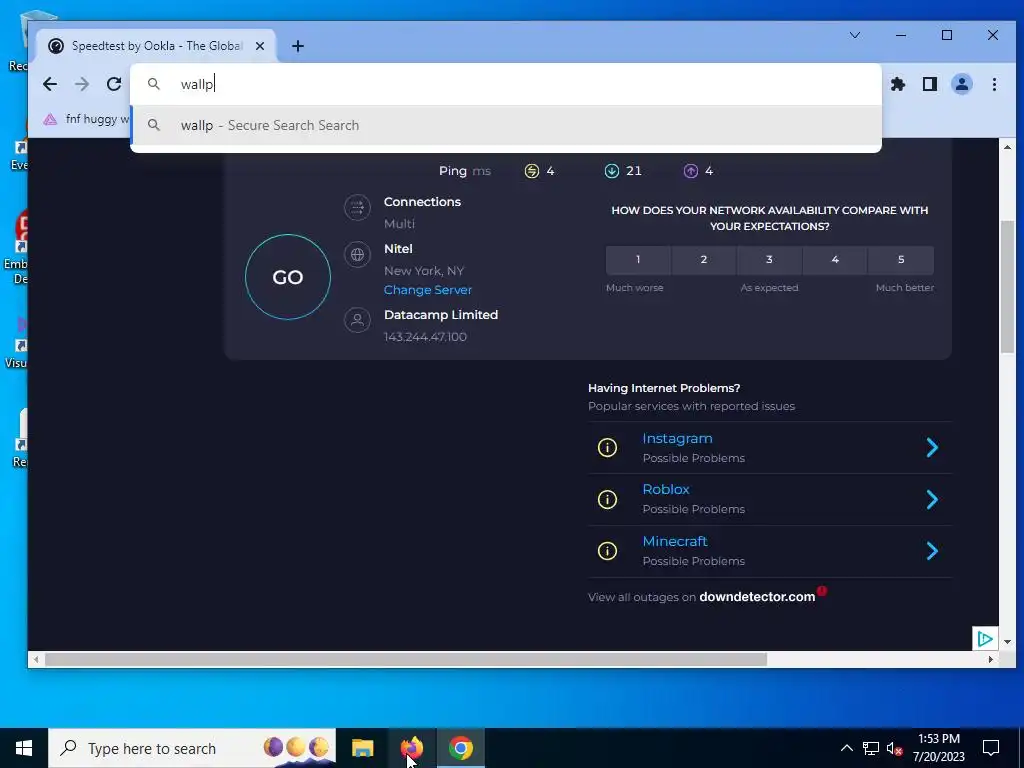The height and width of the screenshot is (768, 1024).
Task: Click the Roblox warning info icon
Action: [607, 500]
